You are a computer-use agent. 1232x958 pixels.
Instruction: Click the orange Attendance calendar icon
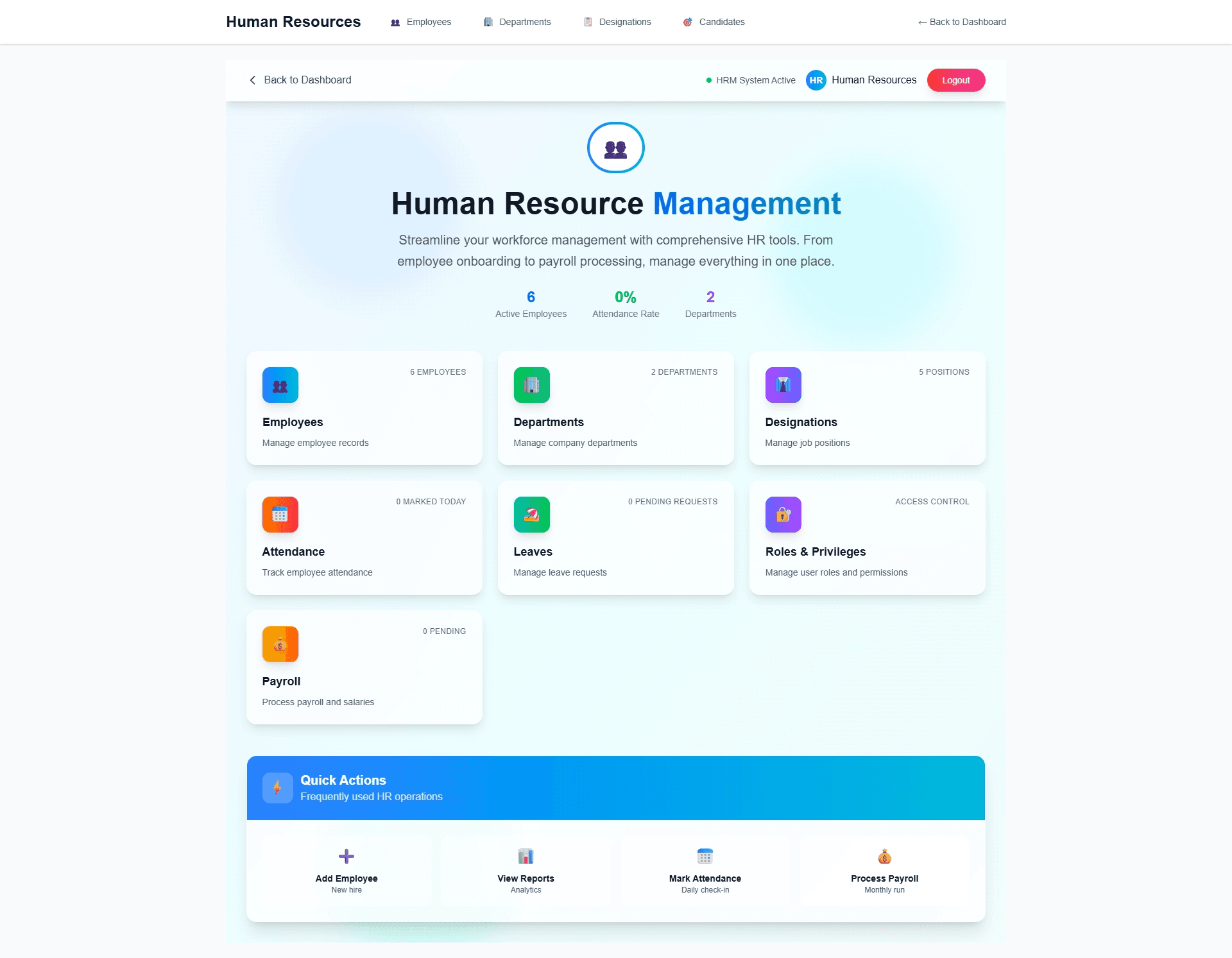click(x=280, y=515)
